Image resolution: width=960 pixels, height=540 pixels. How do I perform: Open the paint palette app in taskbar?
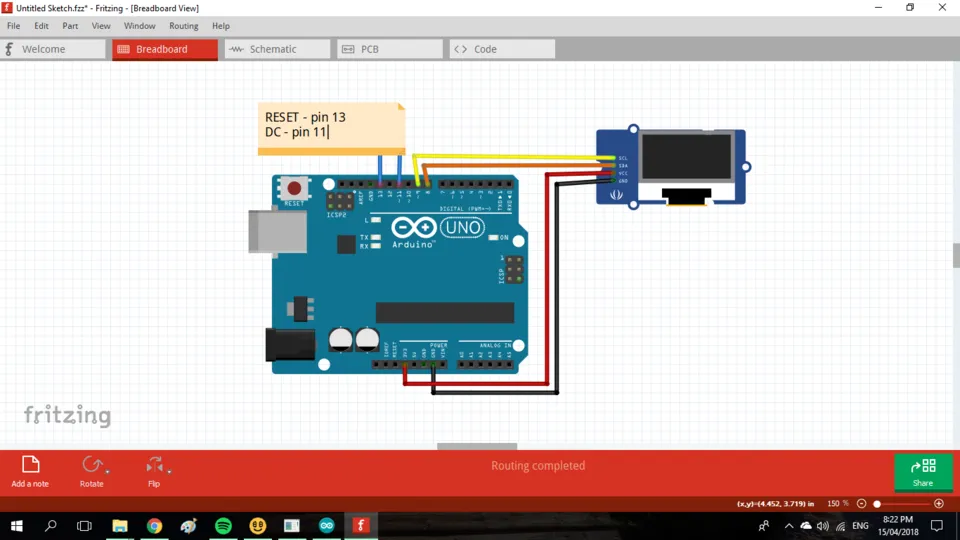[x=189, y=526]
